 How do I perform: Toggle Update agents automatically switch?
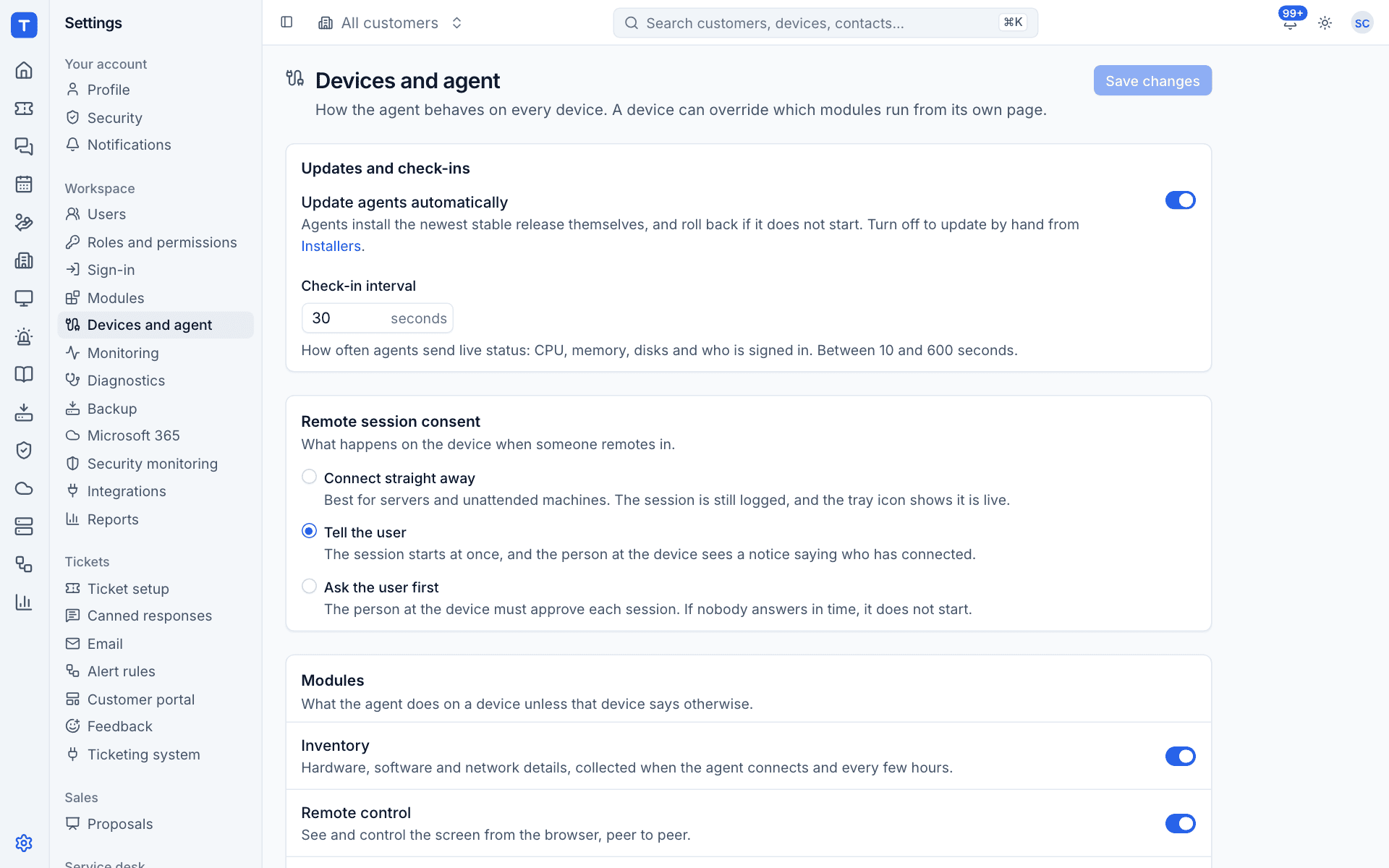(1180, 200)
